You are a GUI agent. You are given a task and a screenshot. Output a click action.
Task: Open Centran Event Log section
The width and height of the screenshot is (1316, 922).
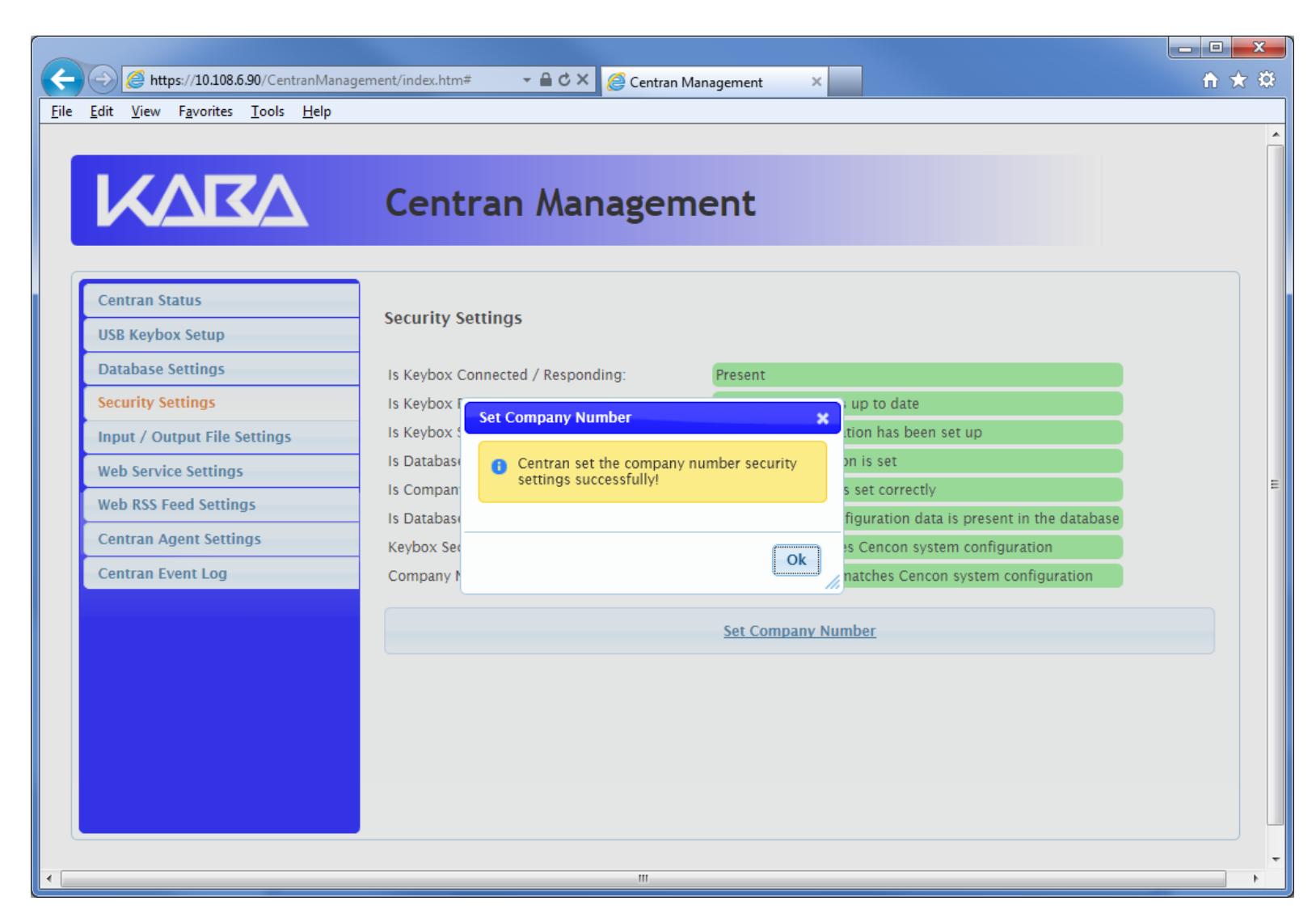221,573
